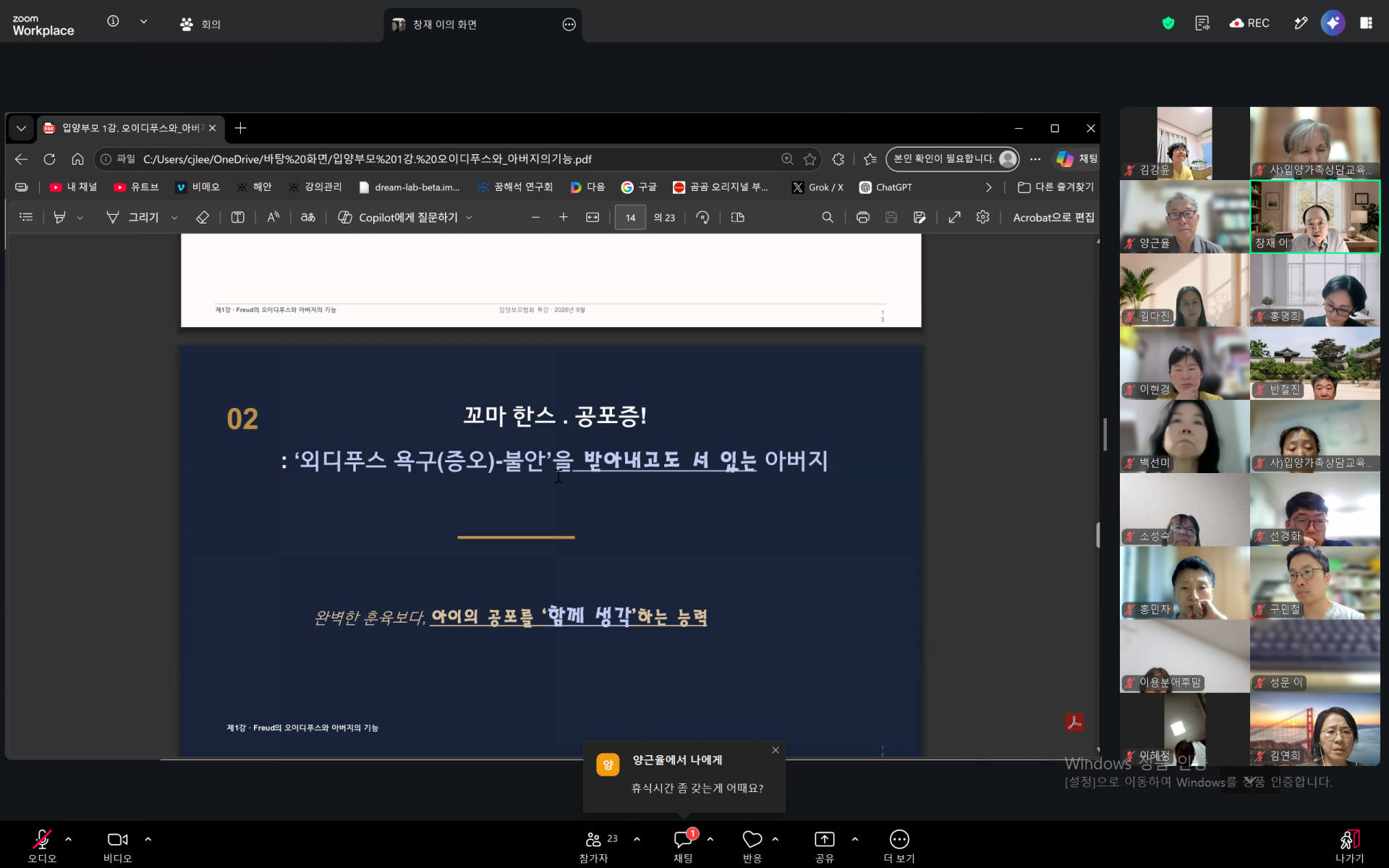Expand the video options arrow
The image size is (1389, 868).
[148, 839]
